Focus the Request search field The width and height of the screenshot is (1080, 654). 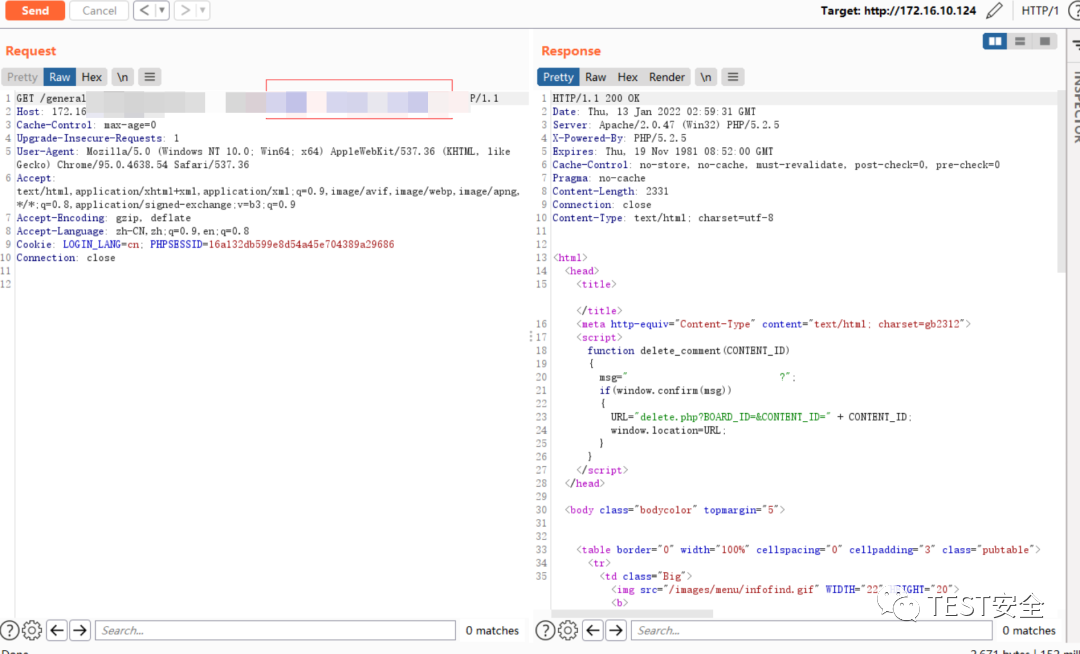275,630
